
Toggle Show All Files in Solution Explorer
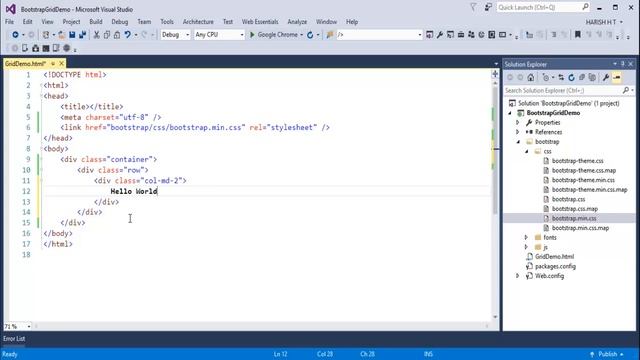(x=592, y=77)
